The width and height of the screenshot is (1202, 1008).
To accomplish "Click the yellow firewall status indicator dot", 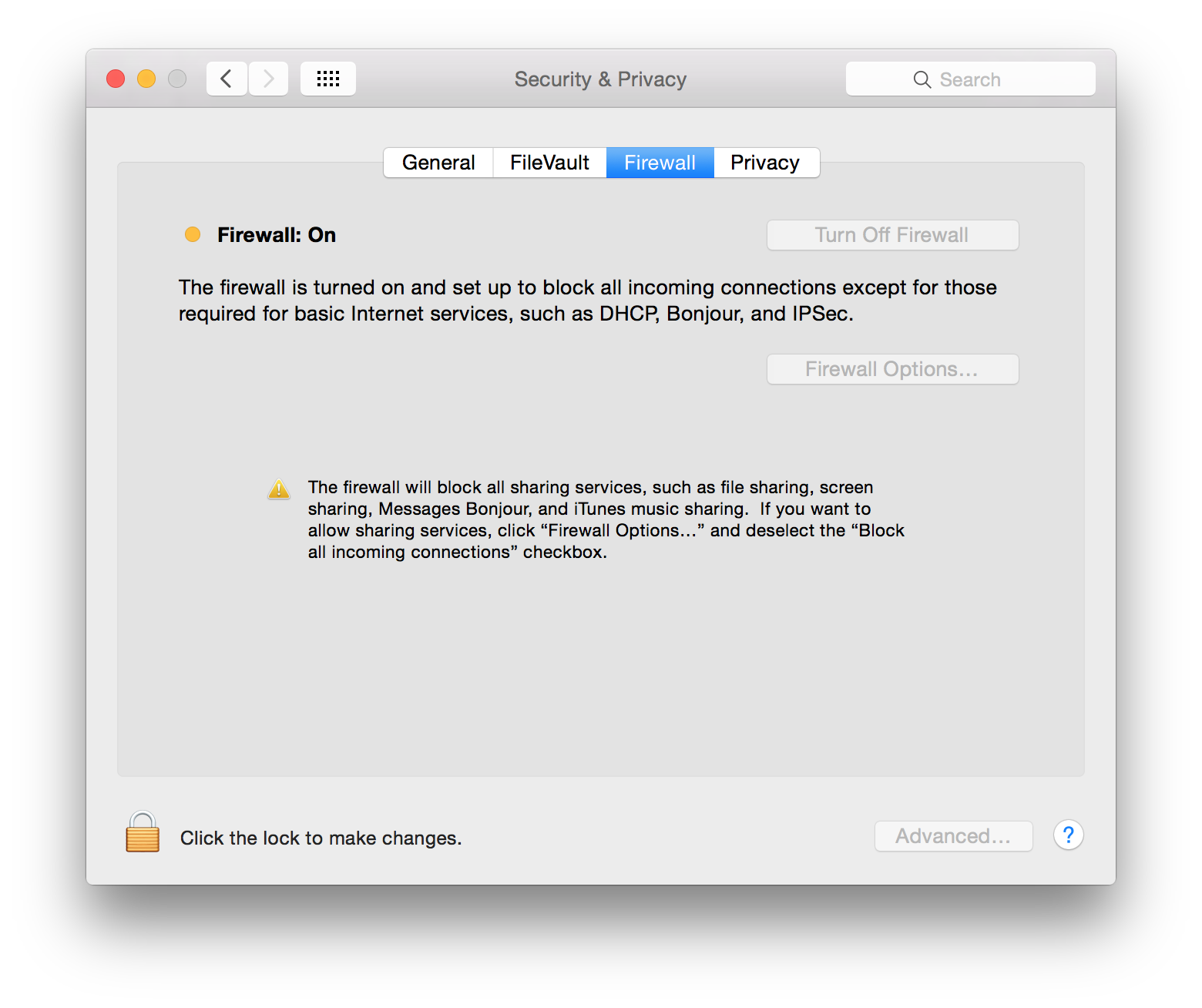I will [x=193, y=234].
